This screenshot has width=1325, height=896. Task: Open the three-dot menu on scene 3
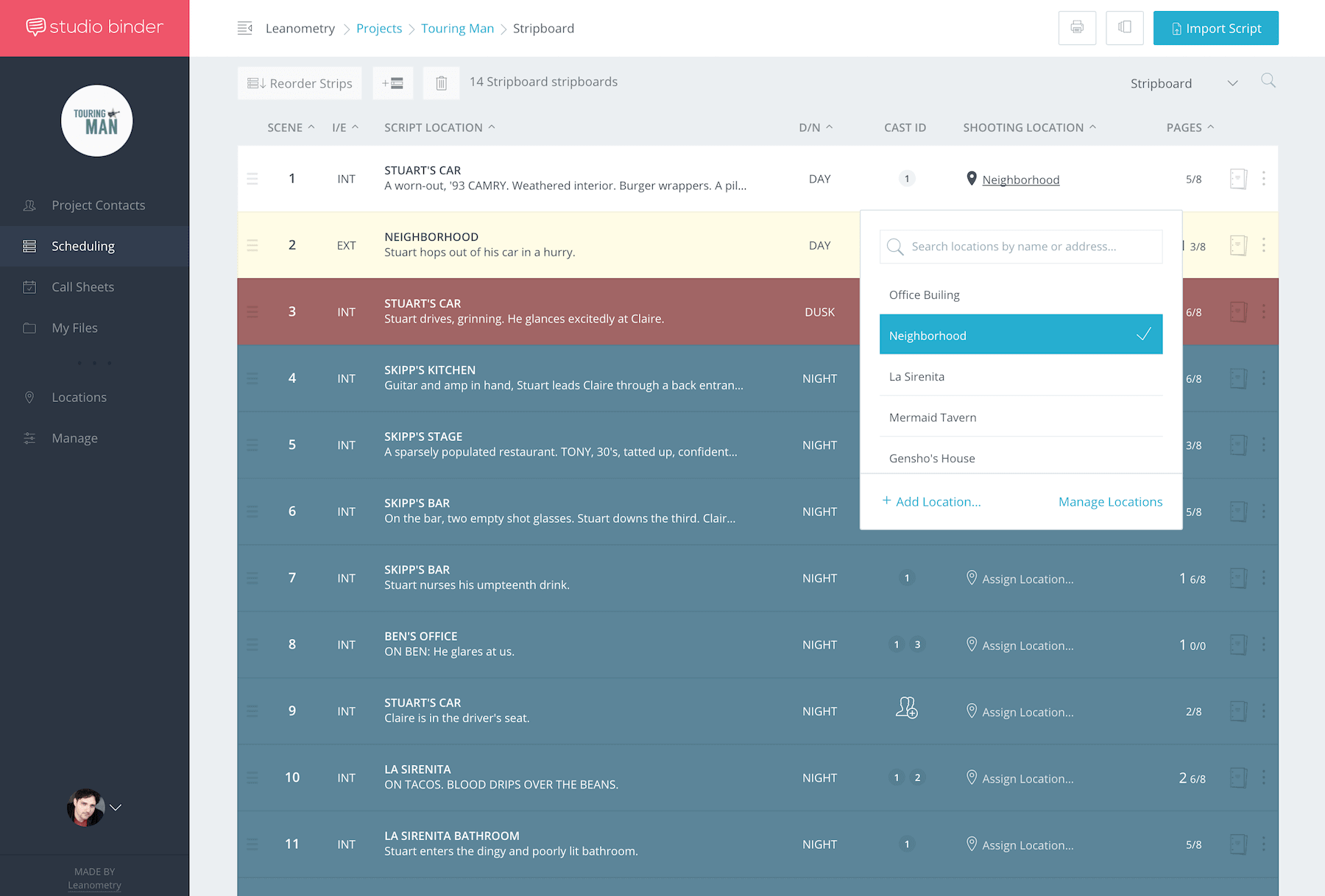(1264, 311)
